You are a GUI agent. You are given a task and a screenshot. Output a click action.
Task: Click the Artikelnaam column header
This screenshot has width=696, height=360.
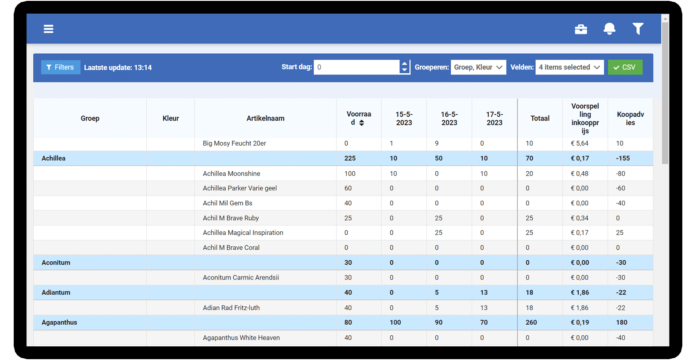click(265, 119)
